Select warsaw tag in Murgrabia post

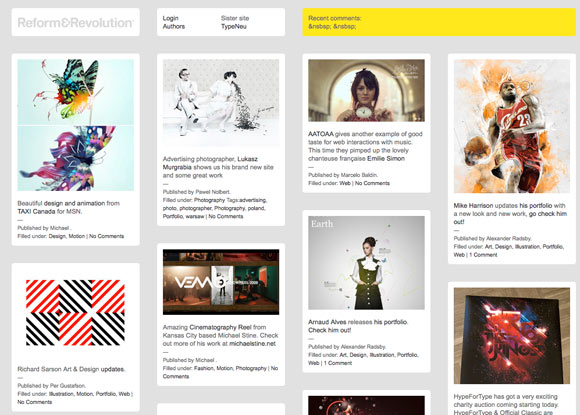(x=195, y=216)
